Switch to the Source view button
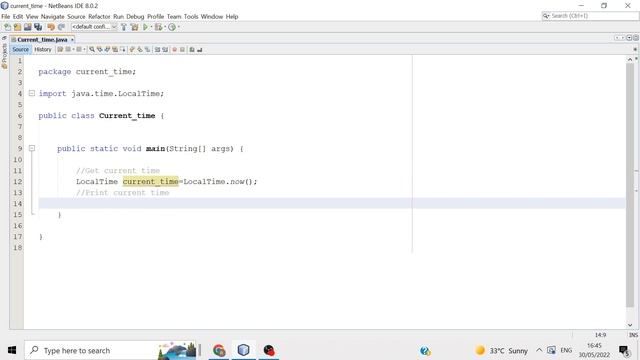This screenshot has height=360, width=640. [x=20, y=49]
